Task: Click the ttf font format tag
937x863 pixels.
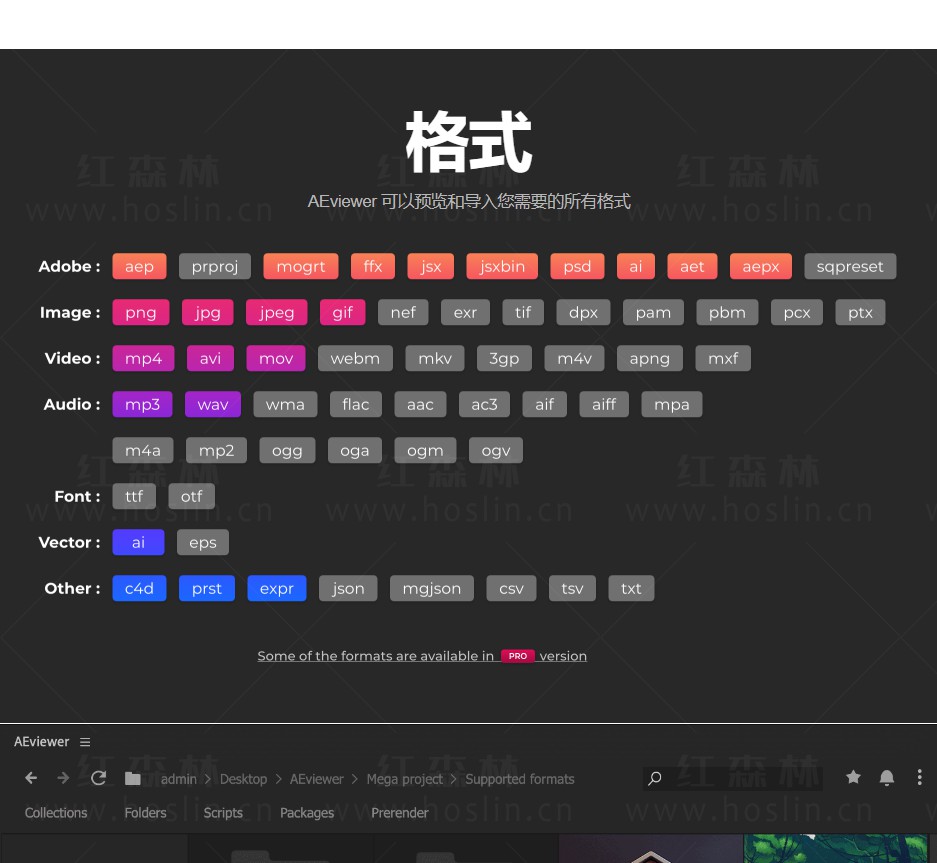Action: click(134, 497)
